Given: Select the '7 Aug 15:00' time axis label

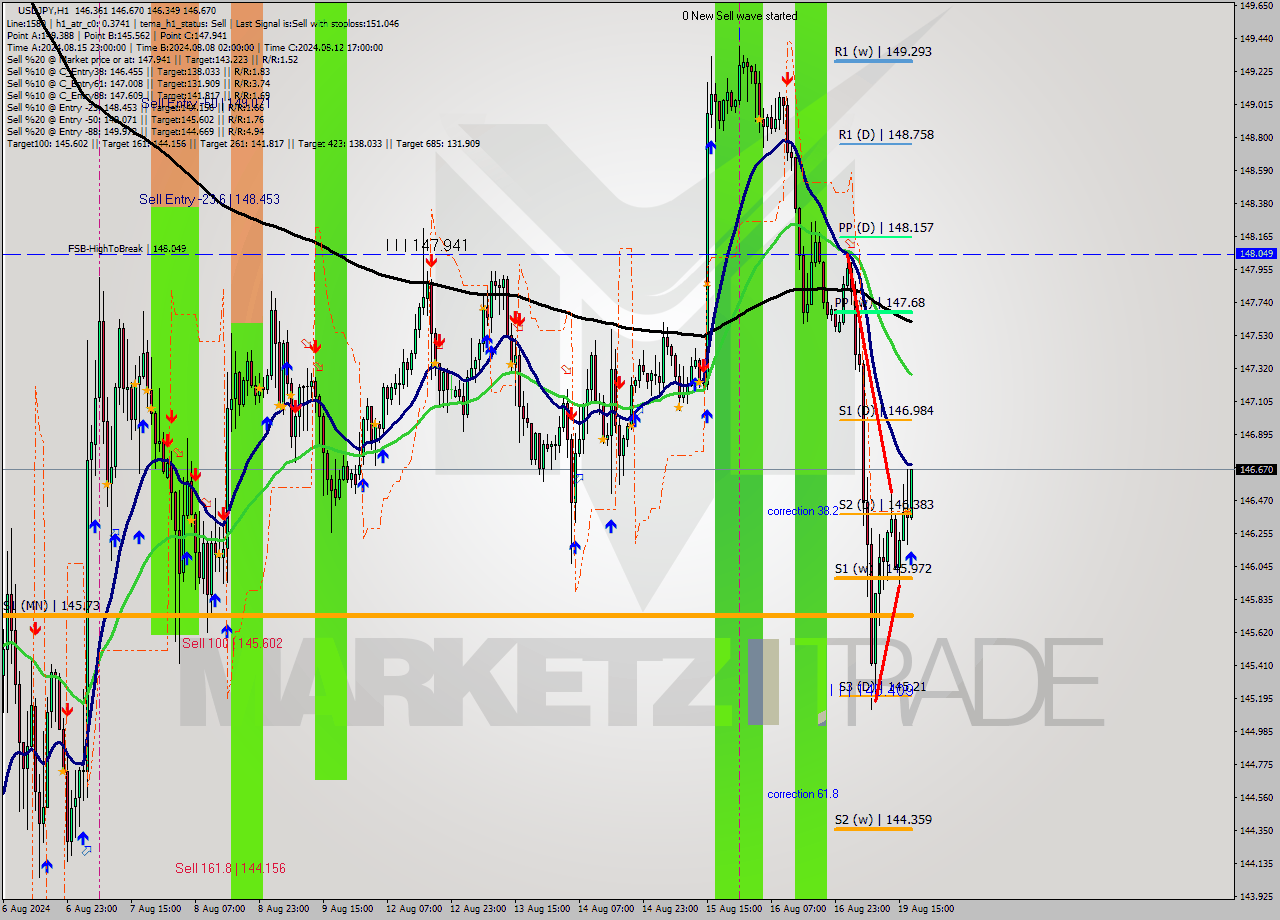Looking at the screenshot, I should point(155,909).
